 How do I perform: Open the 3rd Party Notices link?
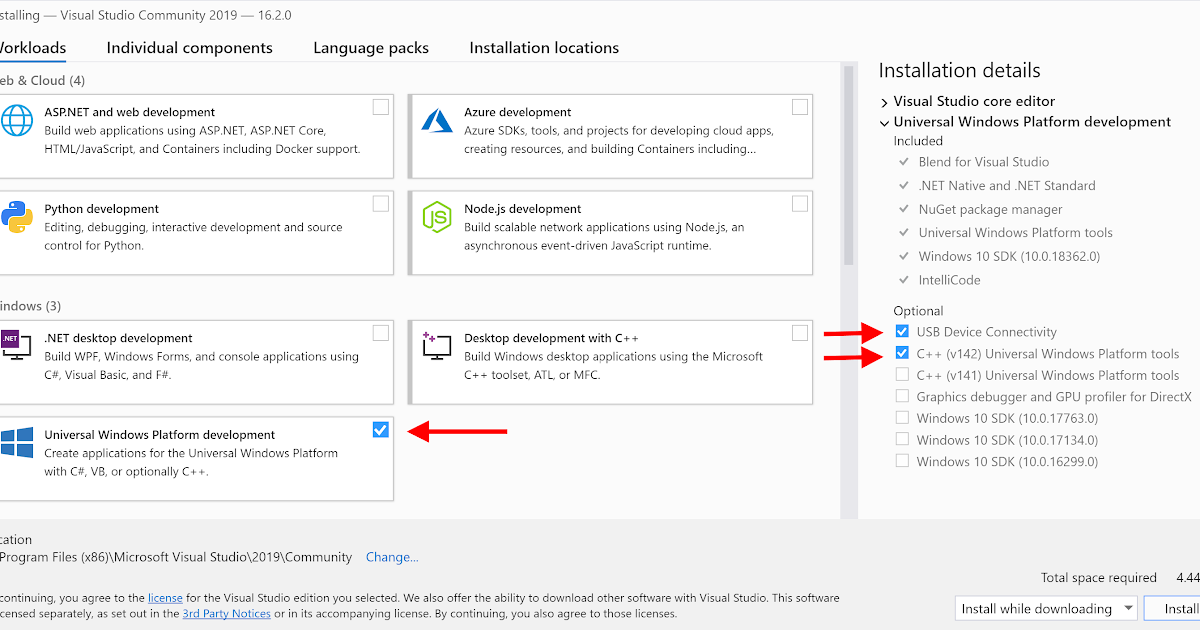(226, 613)
